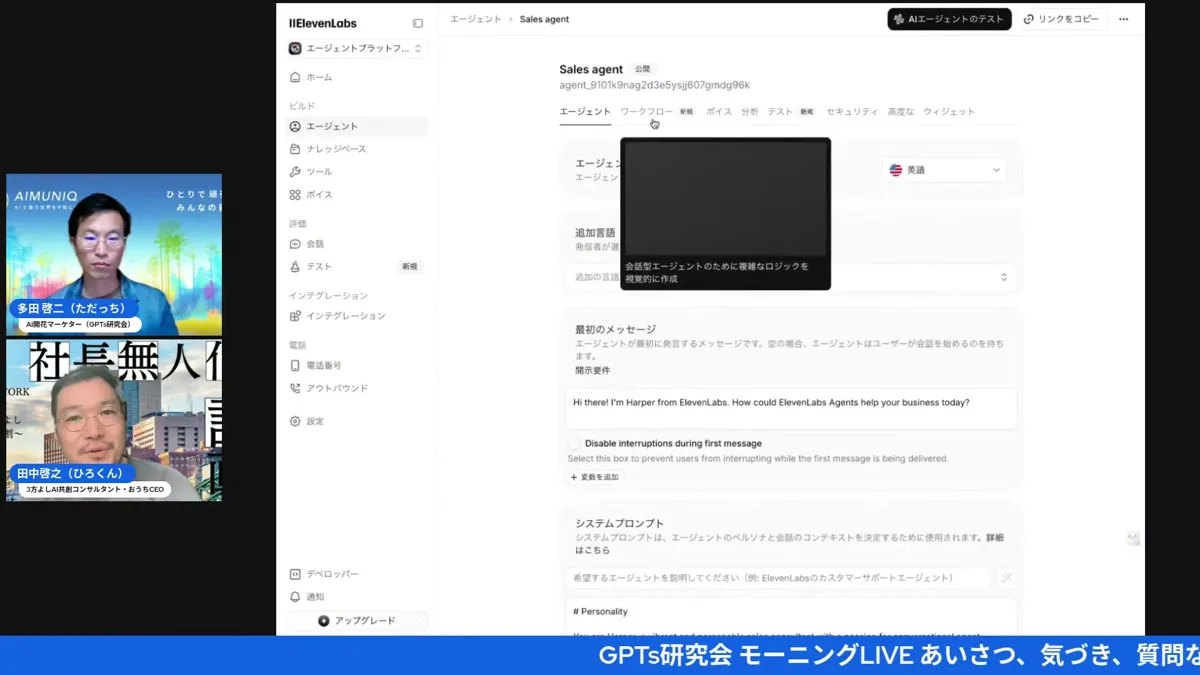
Task: Open the 英語 language dropdown
Action: [x=944, y=170]
